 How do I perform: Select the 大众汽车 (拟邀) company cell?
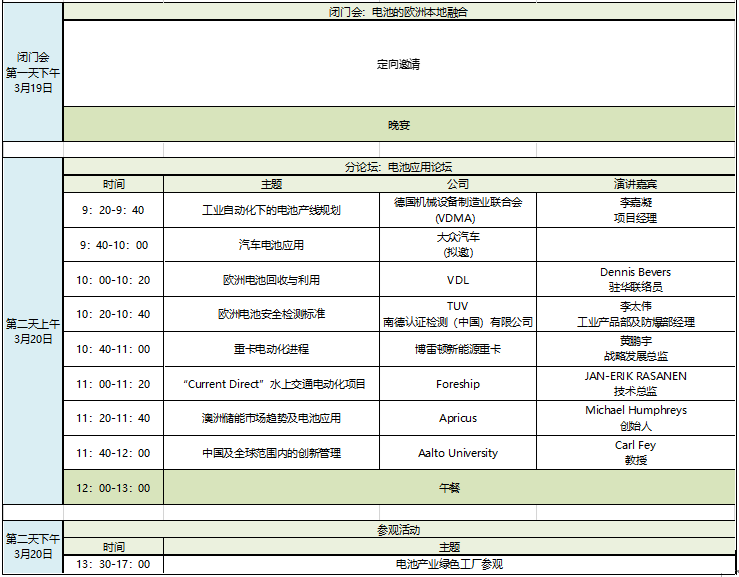point(457,245)
